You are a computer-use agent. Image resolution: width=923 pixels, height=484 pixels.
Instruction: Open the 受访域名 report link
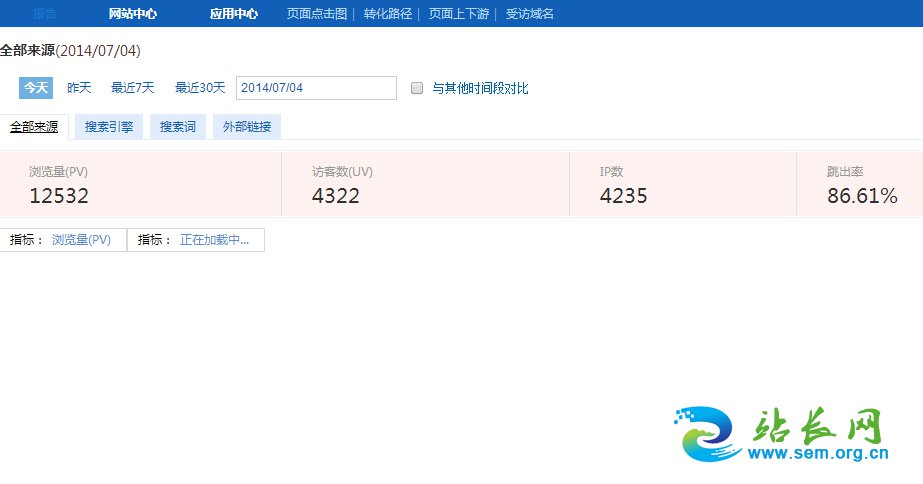click(x=530, y=14)
